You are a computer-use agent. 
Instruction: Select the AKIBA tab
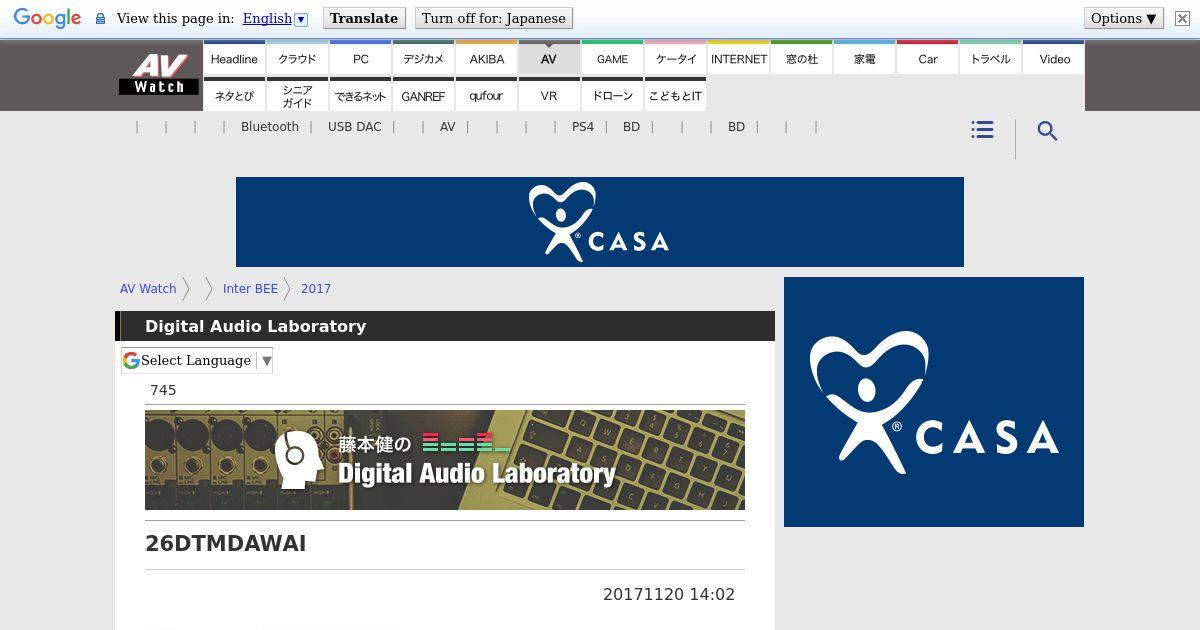coord(486,58)
